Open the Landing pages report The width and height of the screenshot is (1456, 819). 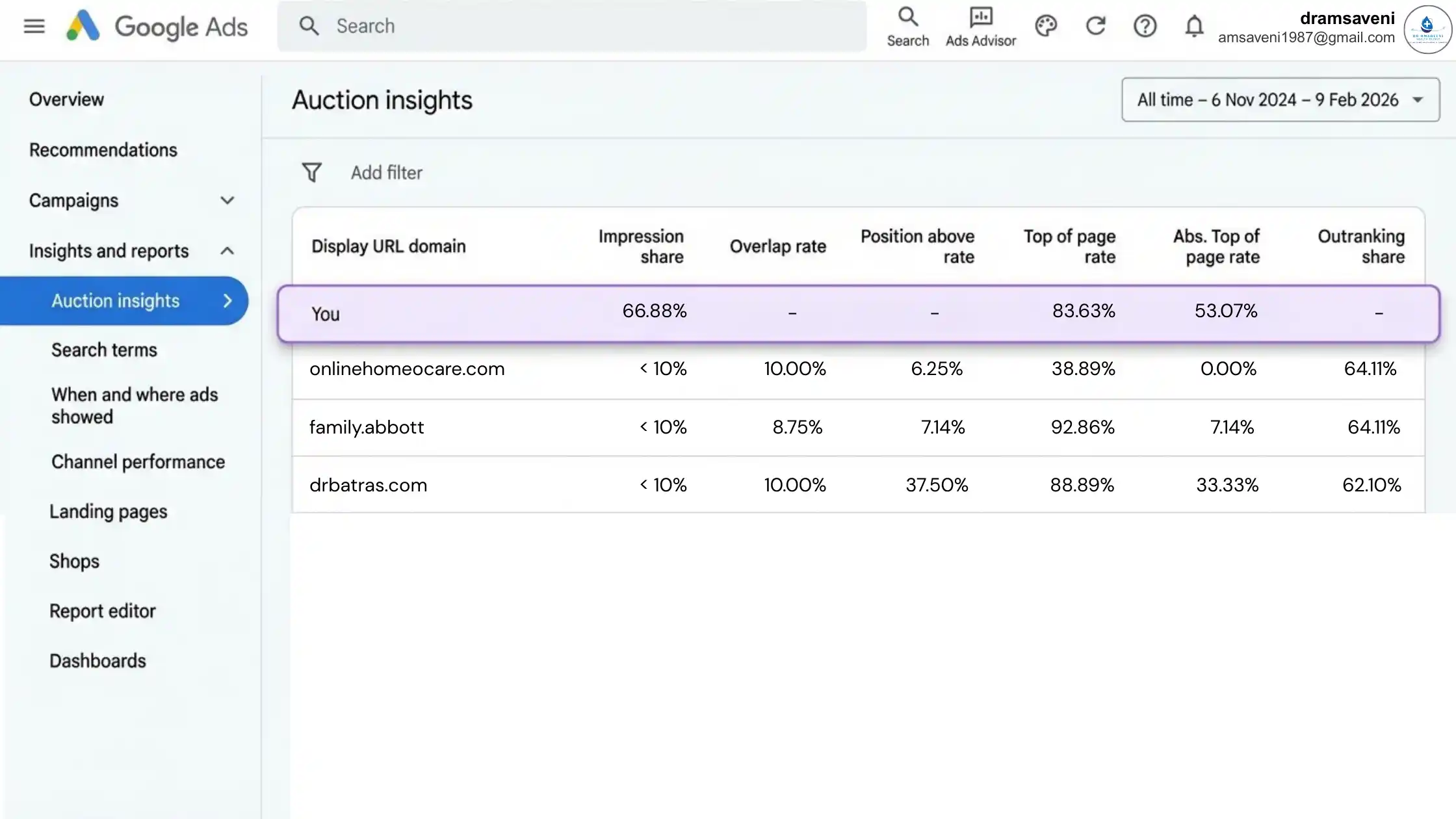tap(108, 512)
